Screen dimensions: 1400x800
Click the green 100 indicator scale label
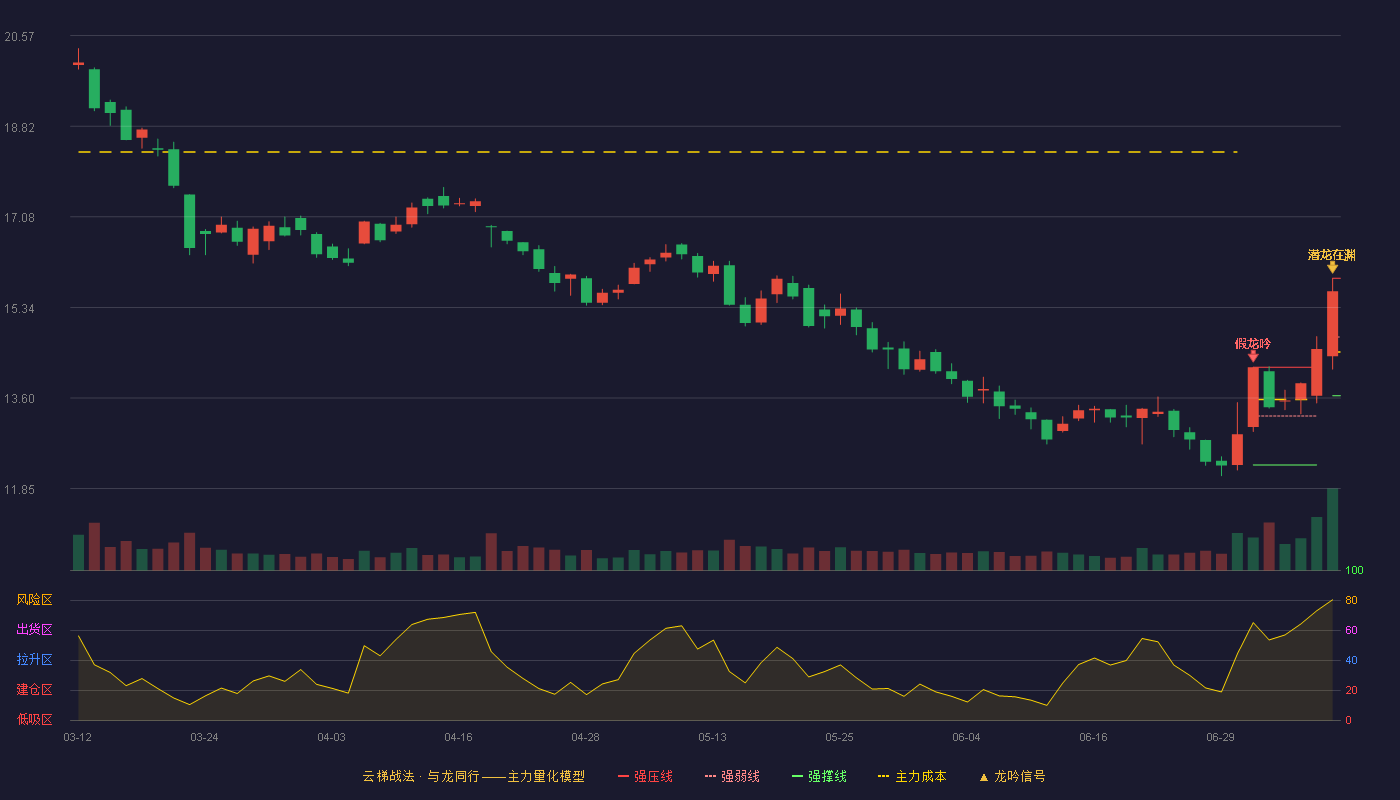coord(1354,570)
